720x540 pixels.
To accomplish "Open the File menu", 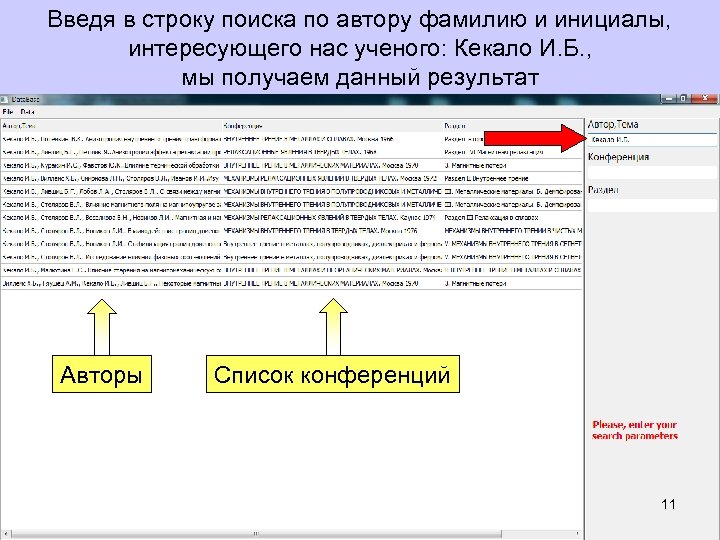I will (x=7, y=112).
